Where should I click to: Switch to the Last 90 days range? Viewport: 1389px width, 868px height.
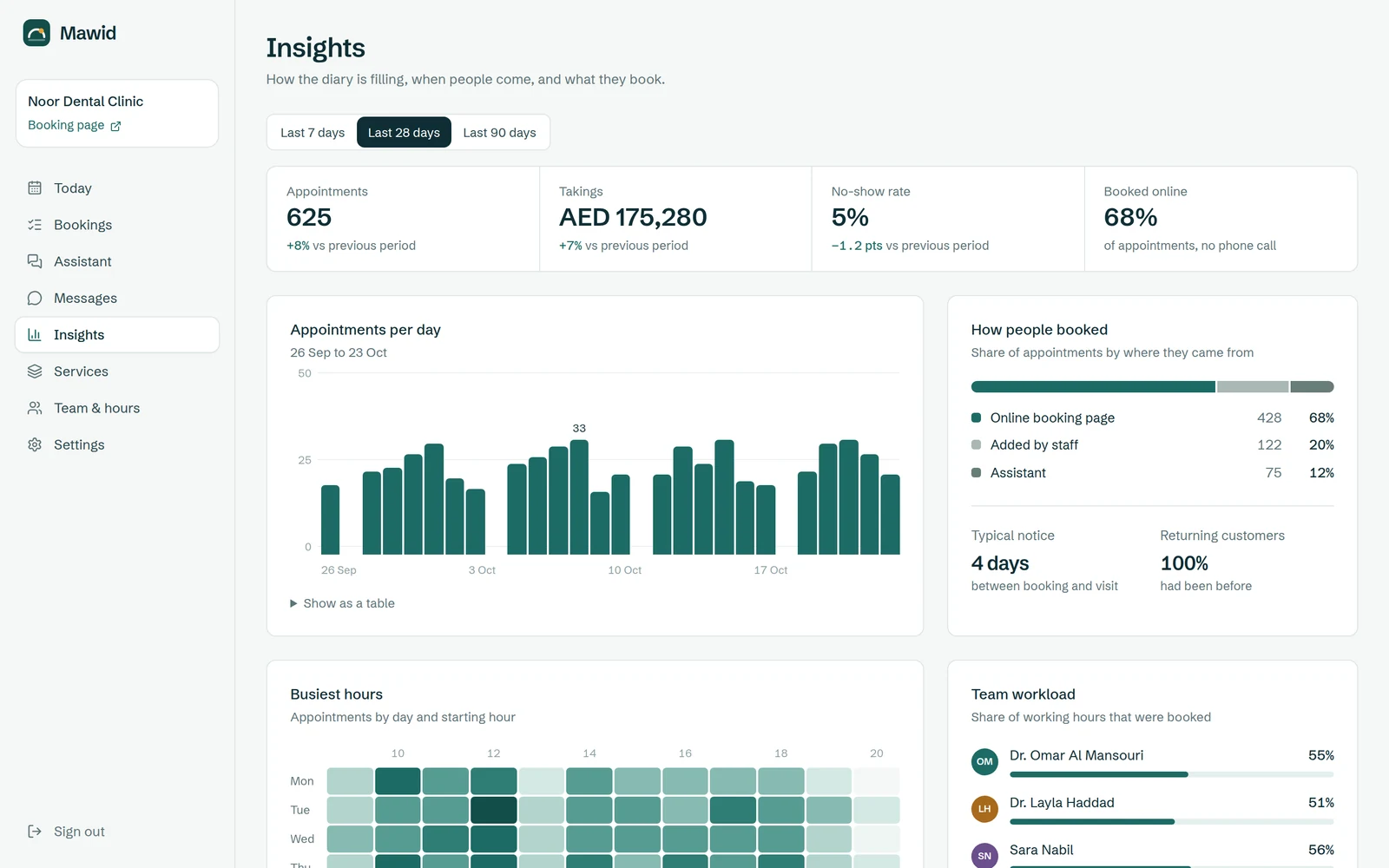tap(499, 132)
